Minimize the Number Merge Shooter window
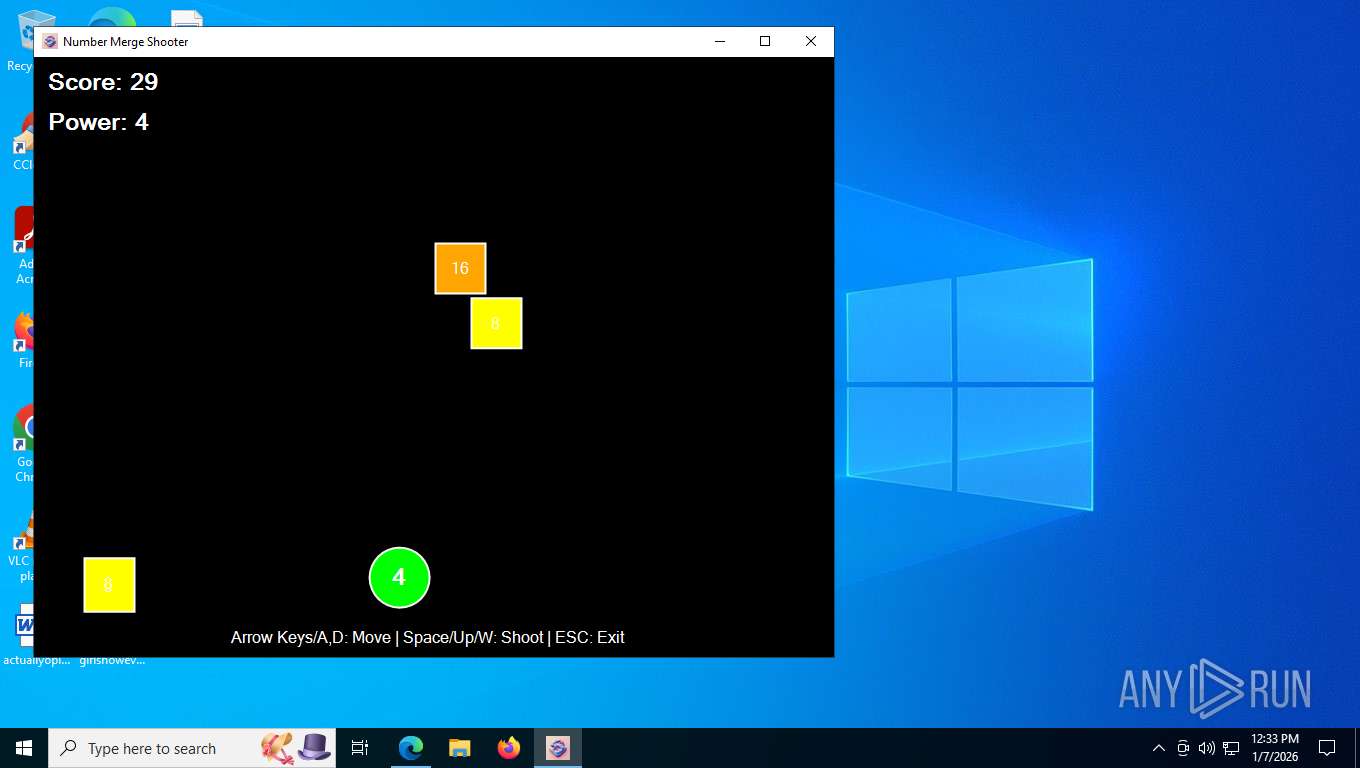Image resolution: width=1360 pixels, height=768 pixels. coord(719,42)
